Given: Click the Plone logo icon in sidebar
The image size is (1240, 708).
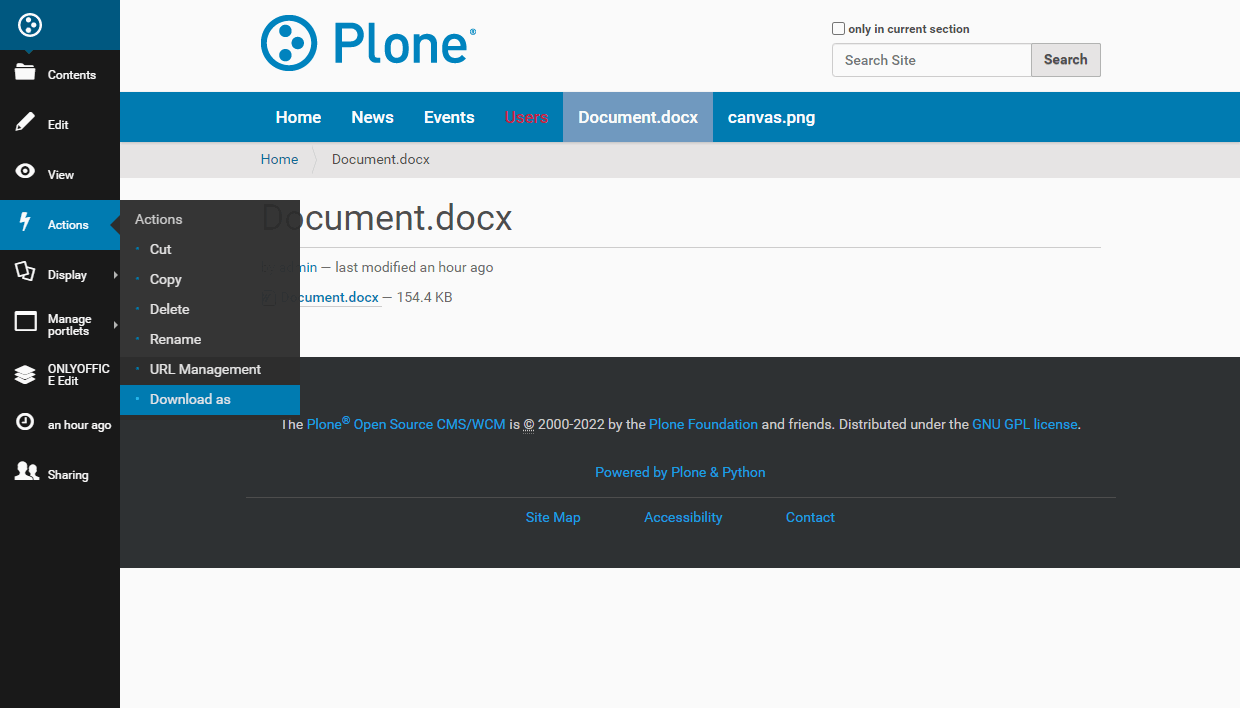Looking at the screenshot, I should 30,25.
